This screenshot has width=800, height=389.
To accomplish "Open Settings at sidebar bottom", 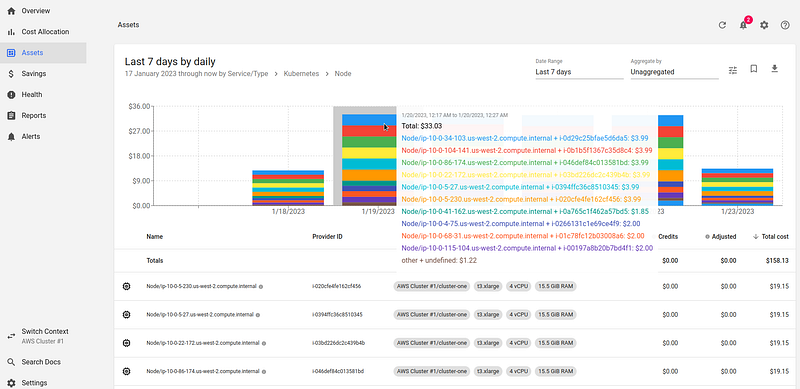I will pos(43,383).
